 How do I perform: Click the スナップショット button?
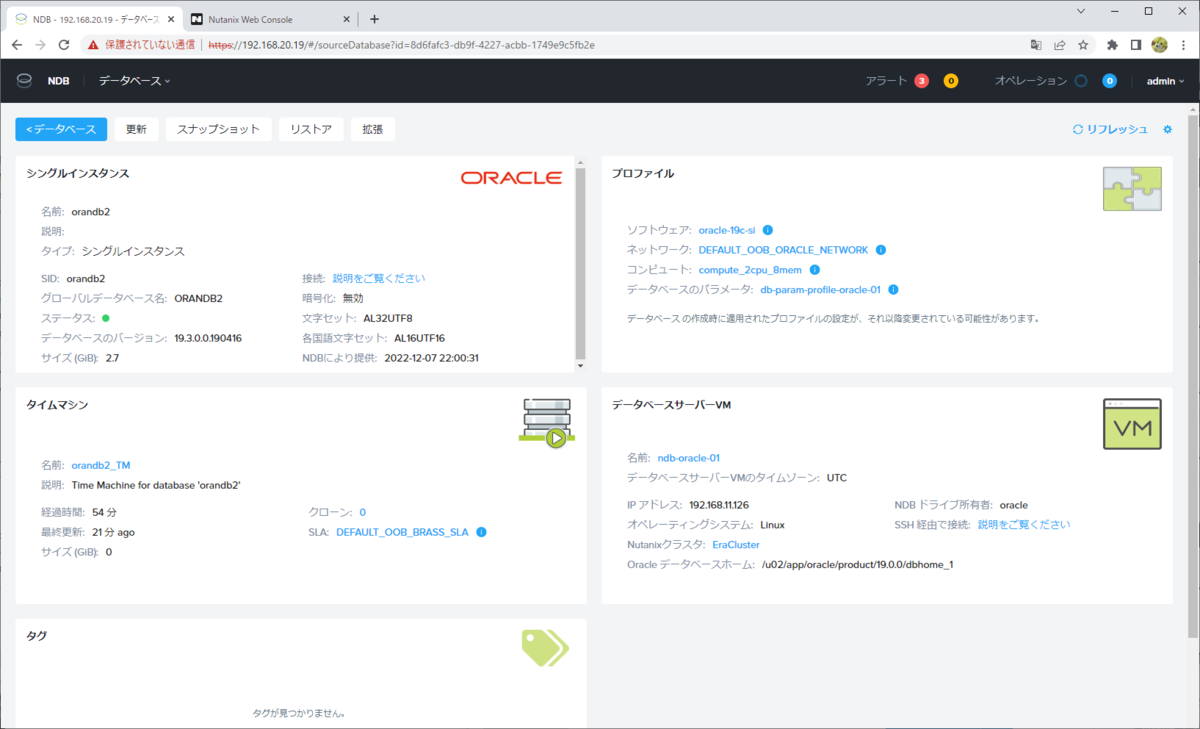tap(218, 129)
